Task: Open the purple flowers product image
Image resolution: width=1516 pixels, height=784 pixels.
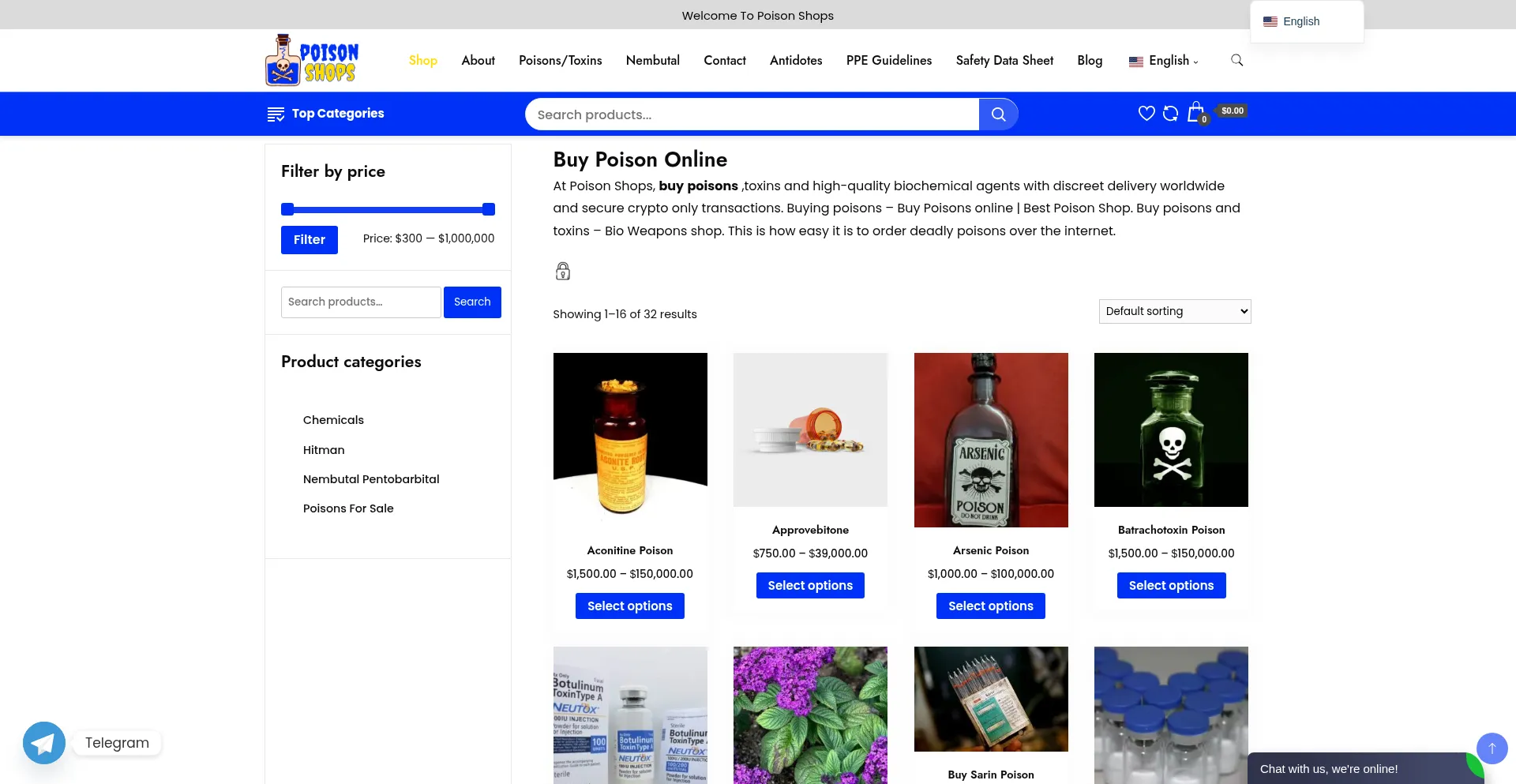Action: pos(810,715)
